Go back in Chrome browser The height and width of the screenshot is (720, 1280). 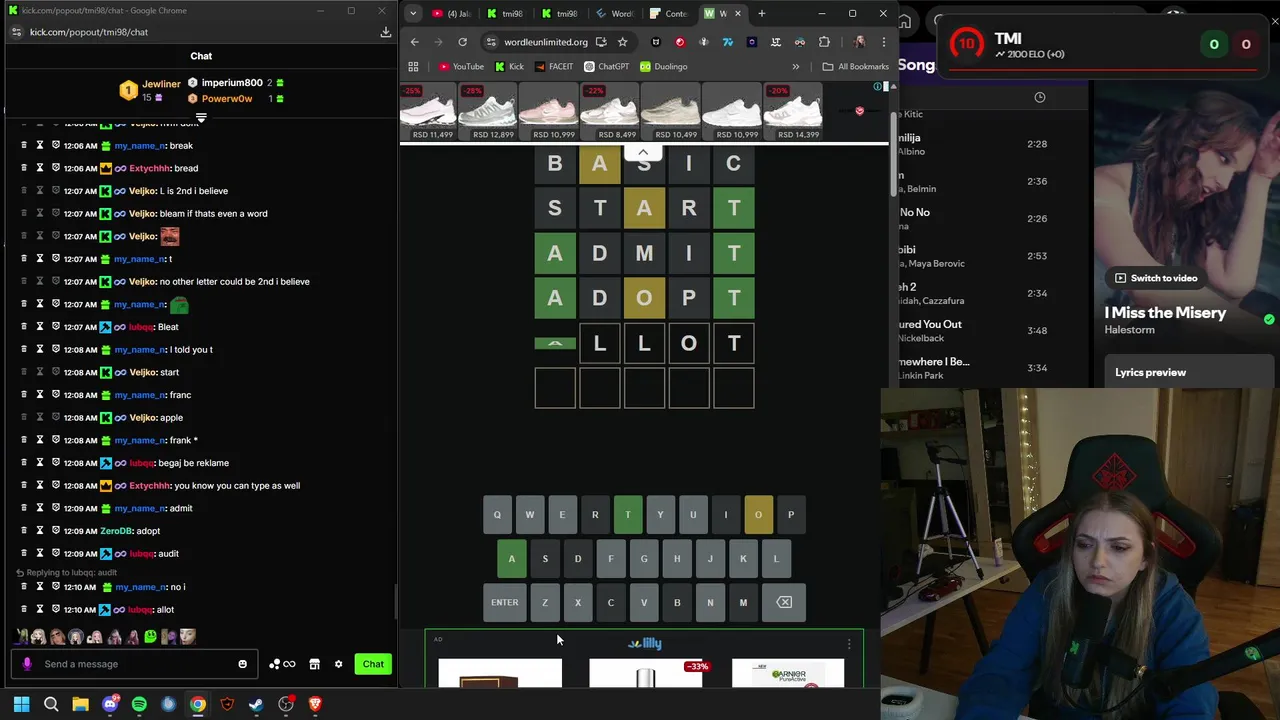coord(415,42)
